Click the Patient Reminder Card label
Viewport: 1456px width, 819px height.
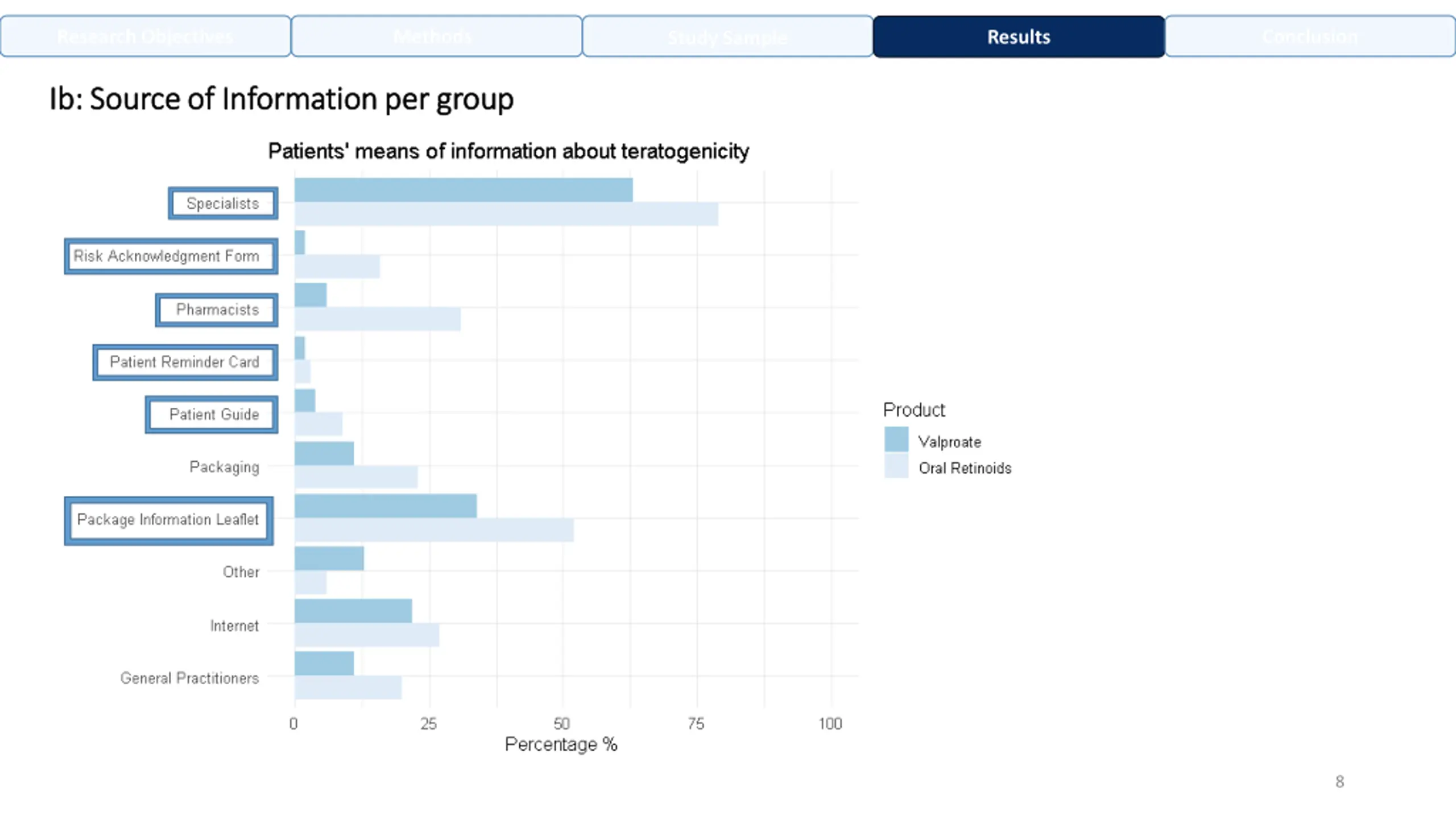click(185, 362)
